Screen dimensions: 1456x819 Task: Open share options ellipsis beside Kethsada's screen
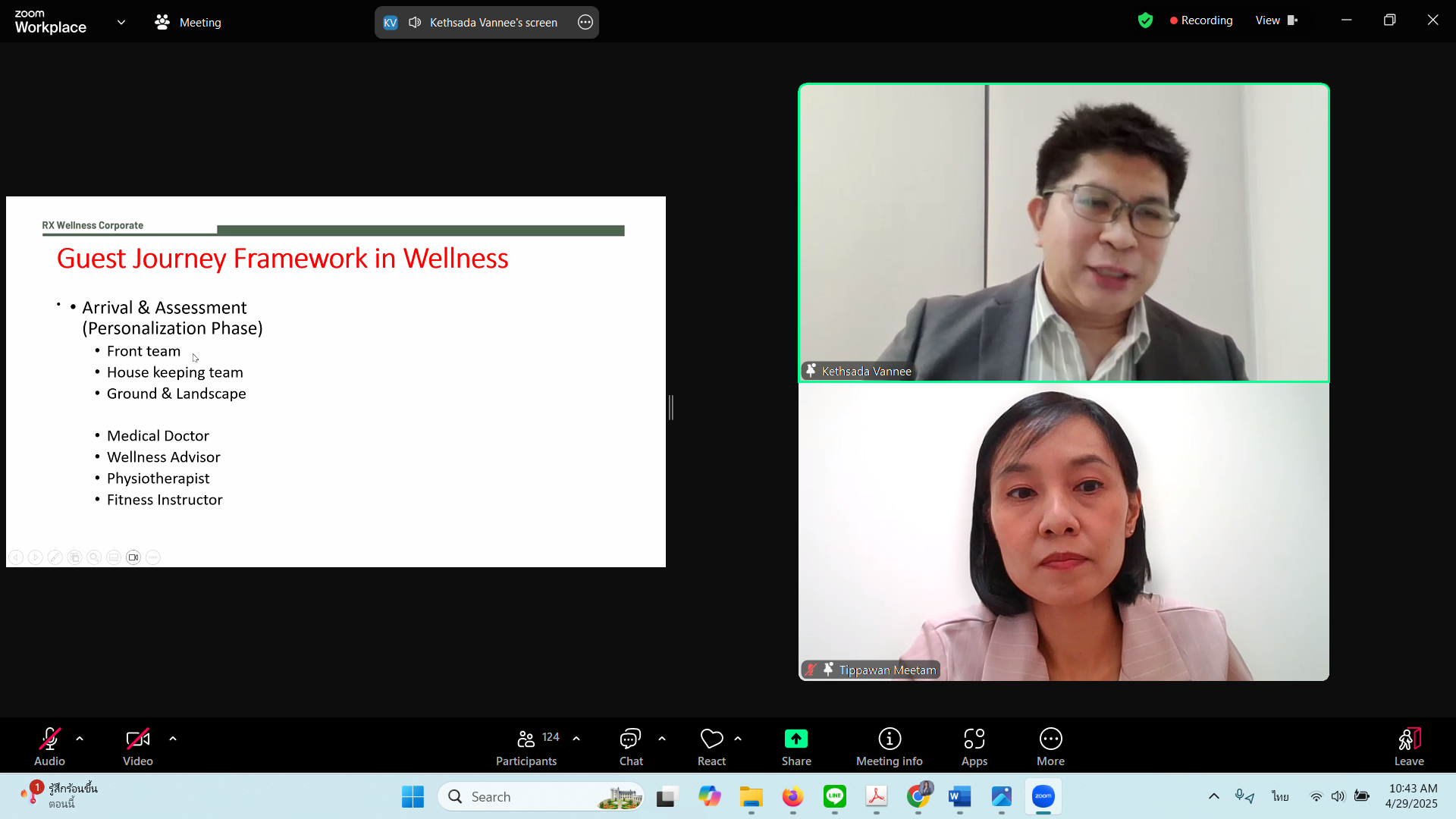pos(585,23)
